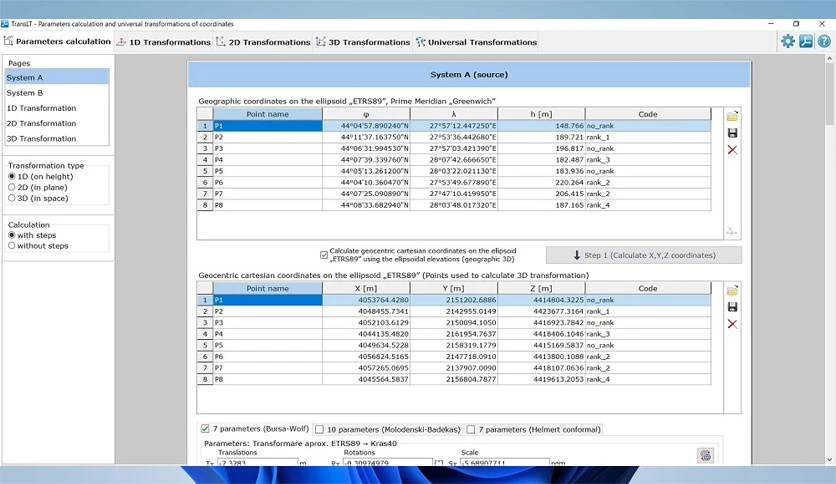Open file for geocentric cartesian table
The height and width of the screenshot is (484, 836).
pyautogui.click(x=733, y=291)
